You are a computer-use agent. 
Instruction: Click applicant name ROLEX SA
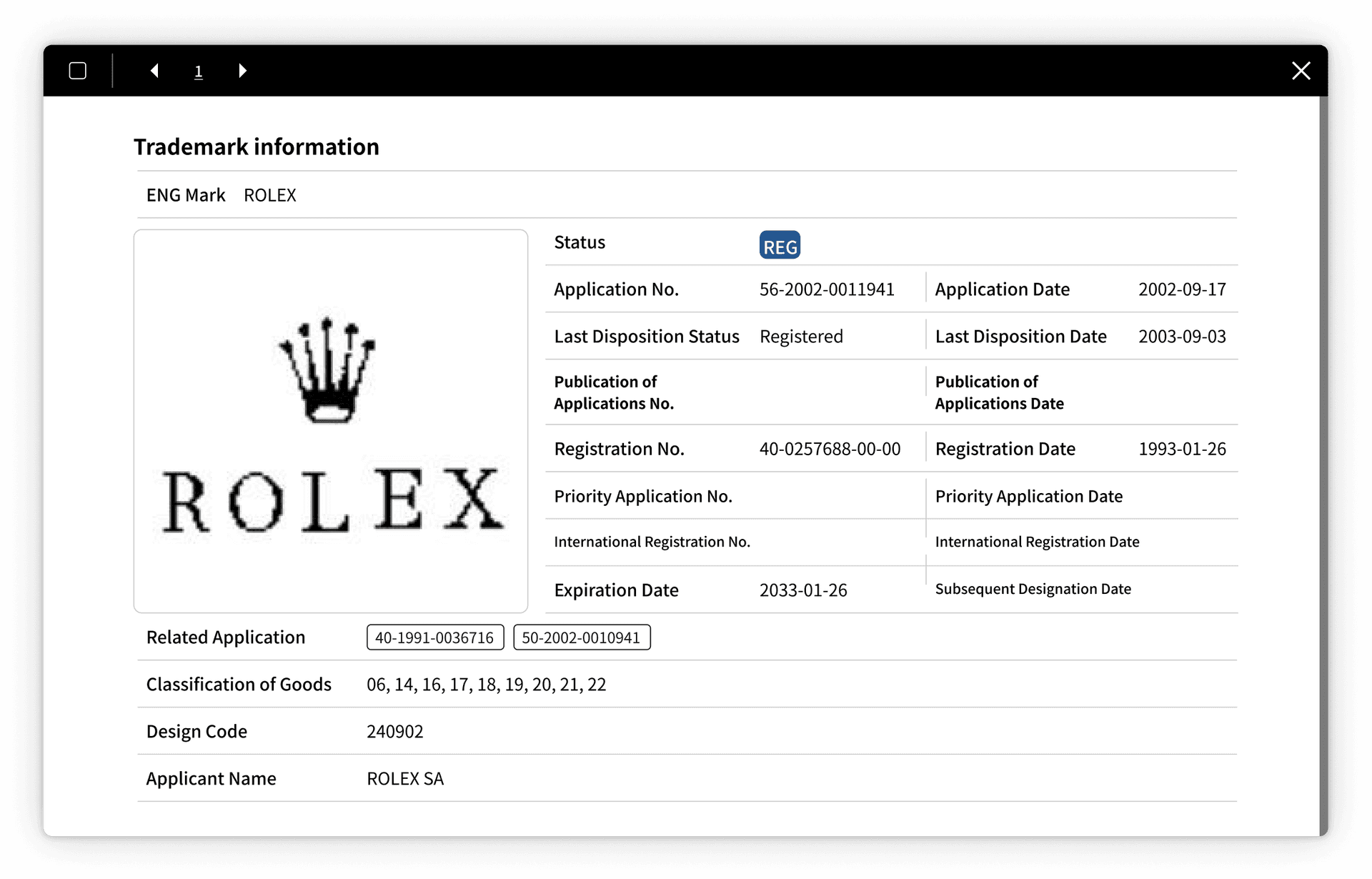[405, 779]
